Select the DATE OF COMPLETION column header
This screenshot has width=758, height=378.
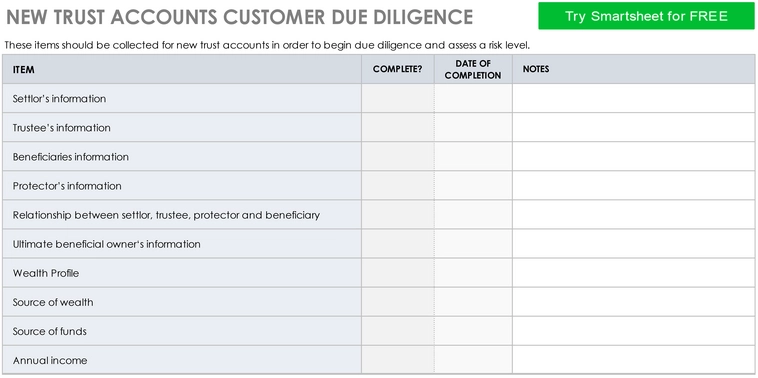click(473, 69)
